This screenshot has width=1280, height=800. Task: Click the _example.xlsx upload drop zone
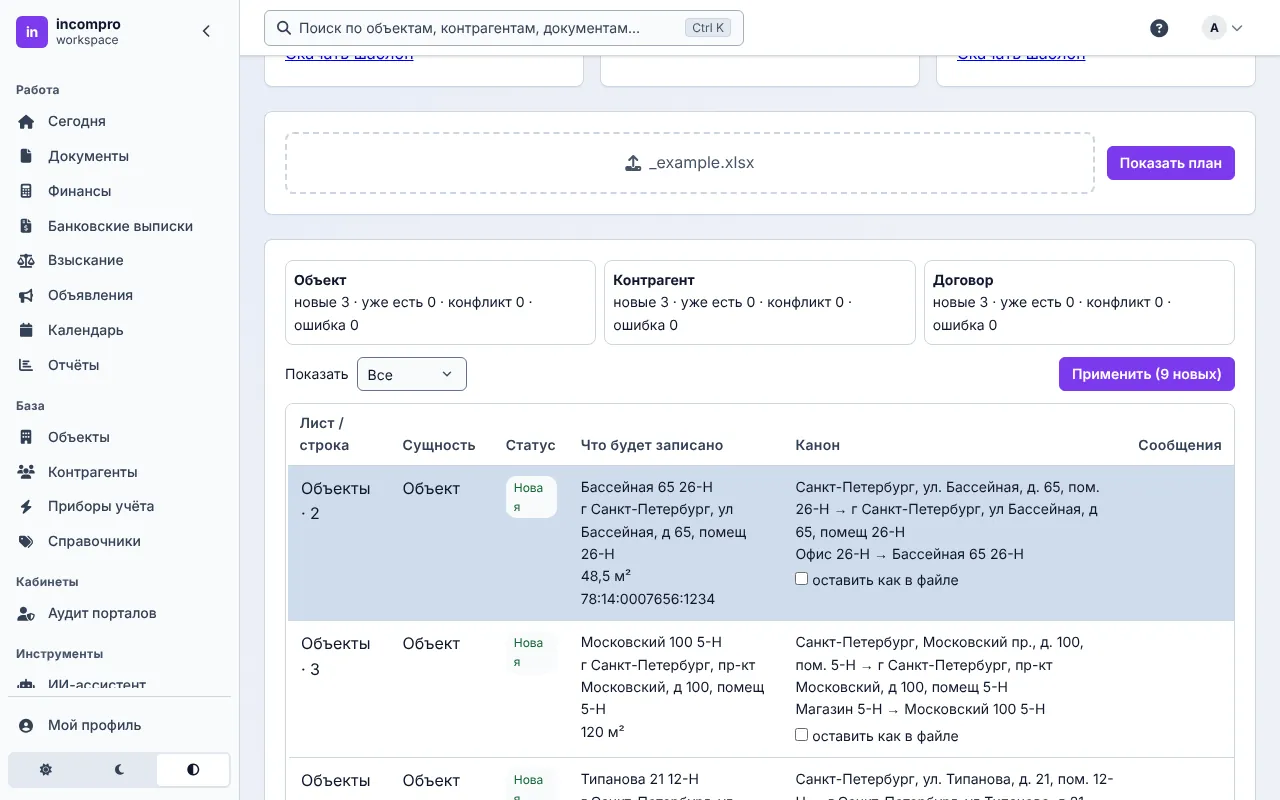[x=690, y=163]
